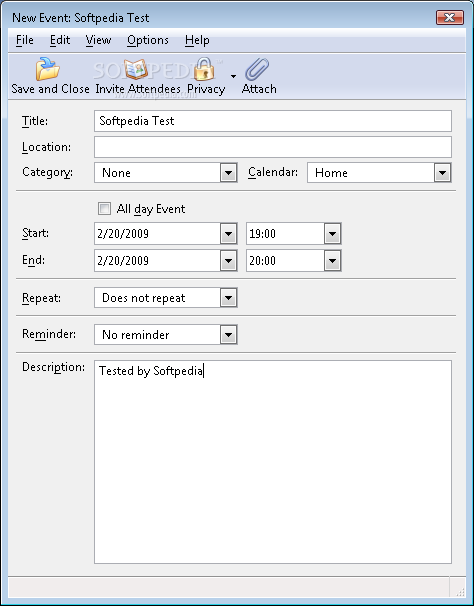The image size is (474, 606).
Task: Click the Privacy padlock icon
Action: (204, 69)
